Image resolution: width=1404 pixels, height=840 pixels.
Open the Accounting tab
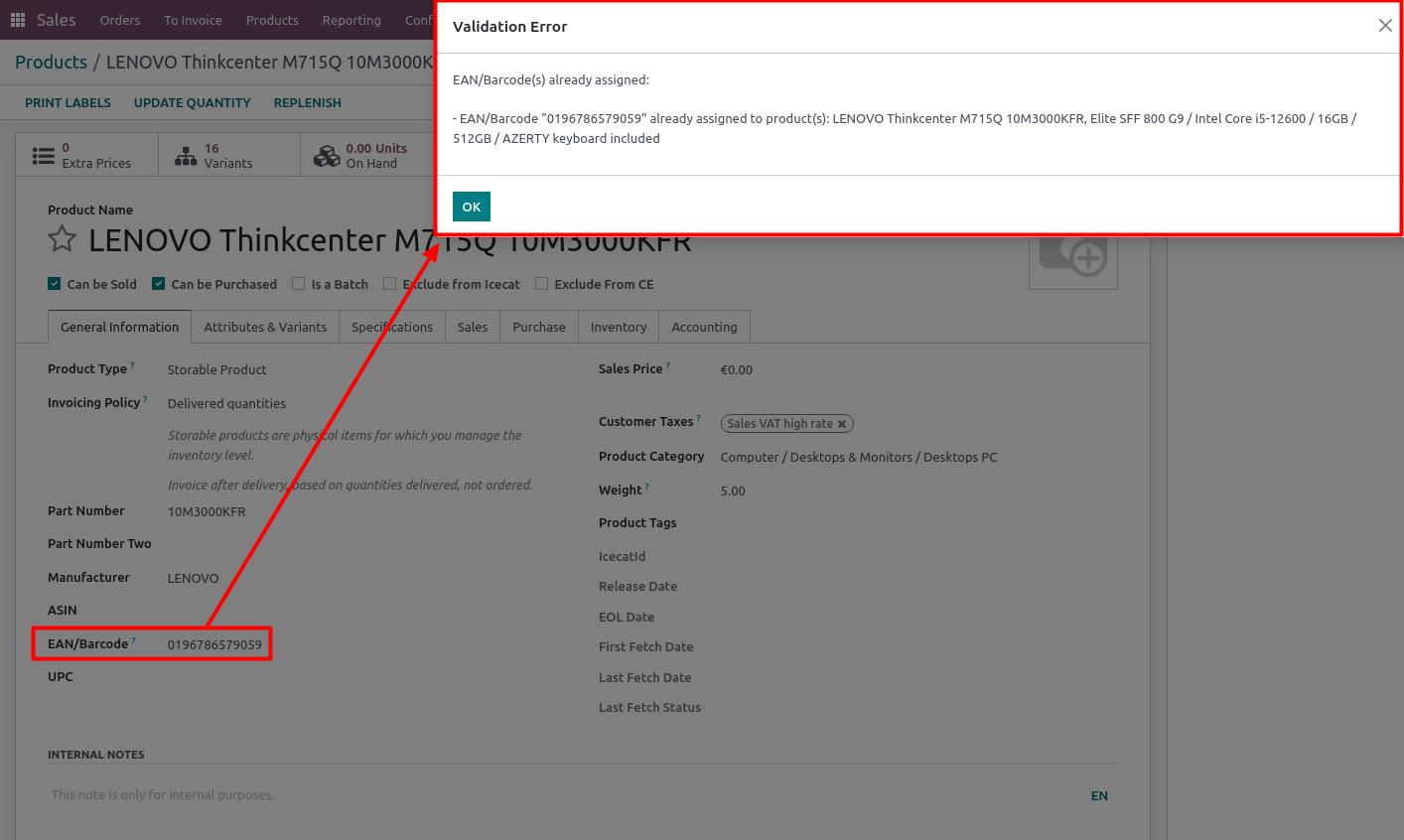pyautogui.click(x=704, y=327)
